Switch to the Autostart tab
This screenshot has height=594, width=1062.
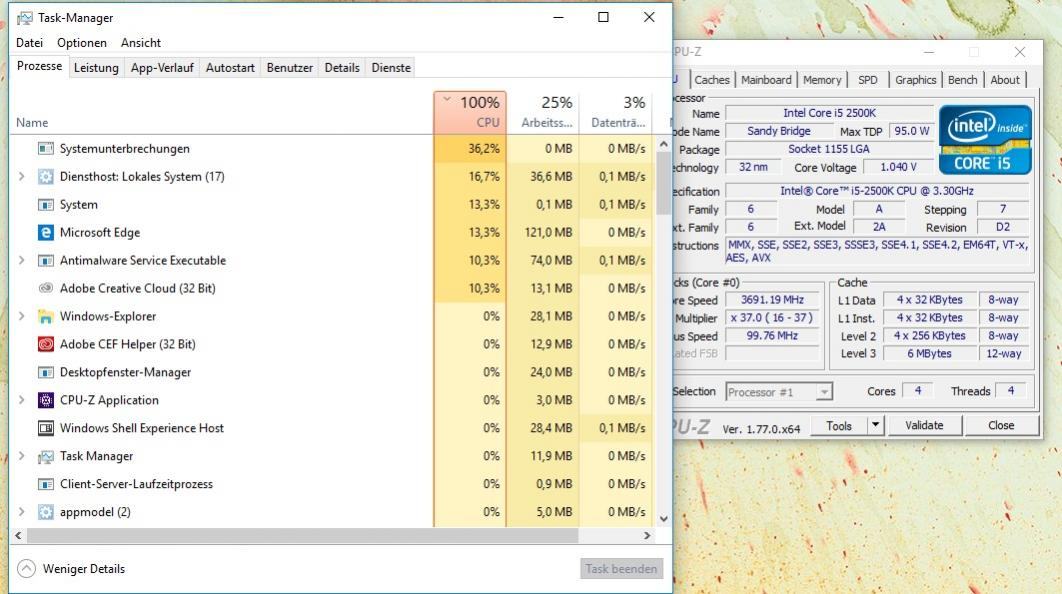point(230,68)
